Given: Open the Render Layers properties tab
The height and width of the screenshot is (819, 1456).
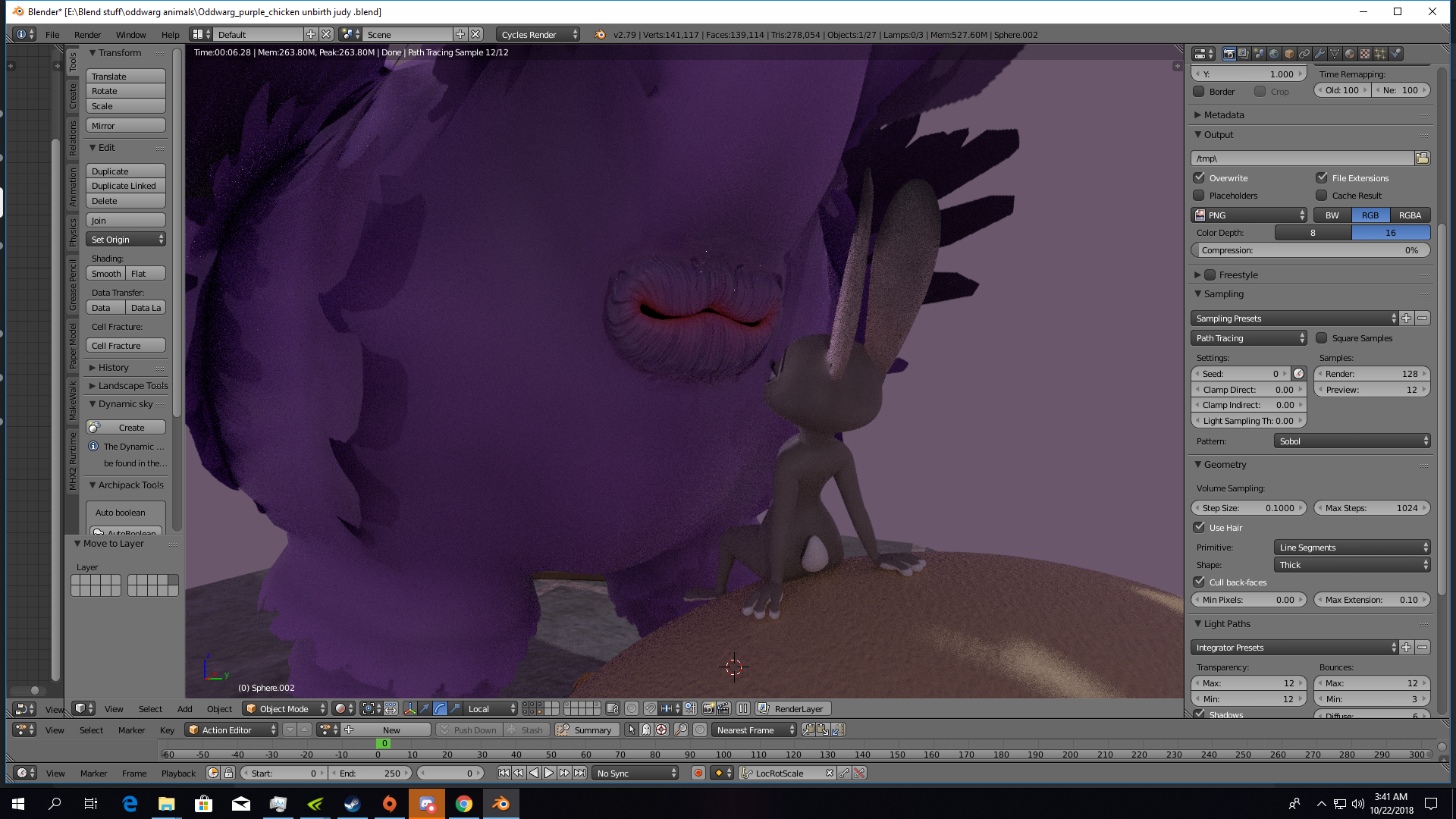Looking at the screenshot, I should (x=1244, y=54).
